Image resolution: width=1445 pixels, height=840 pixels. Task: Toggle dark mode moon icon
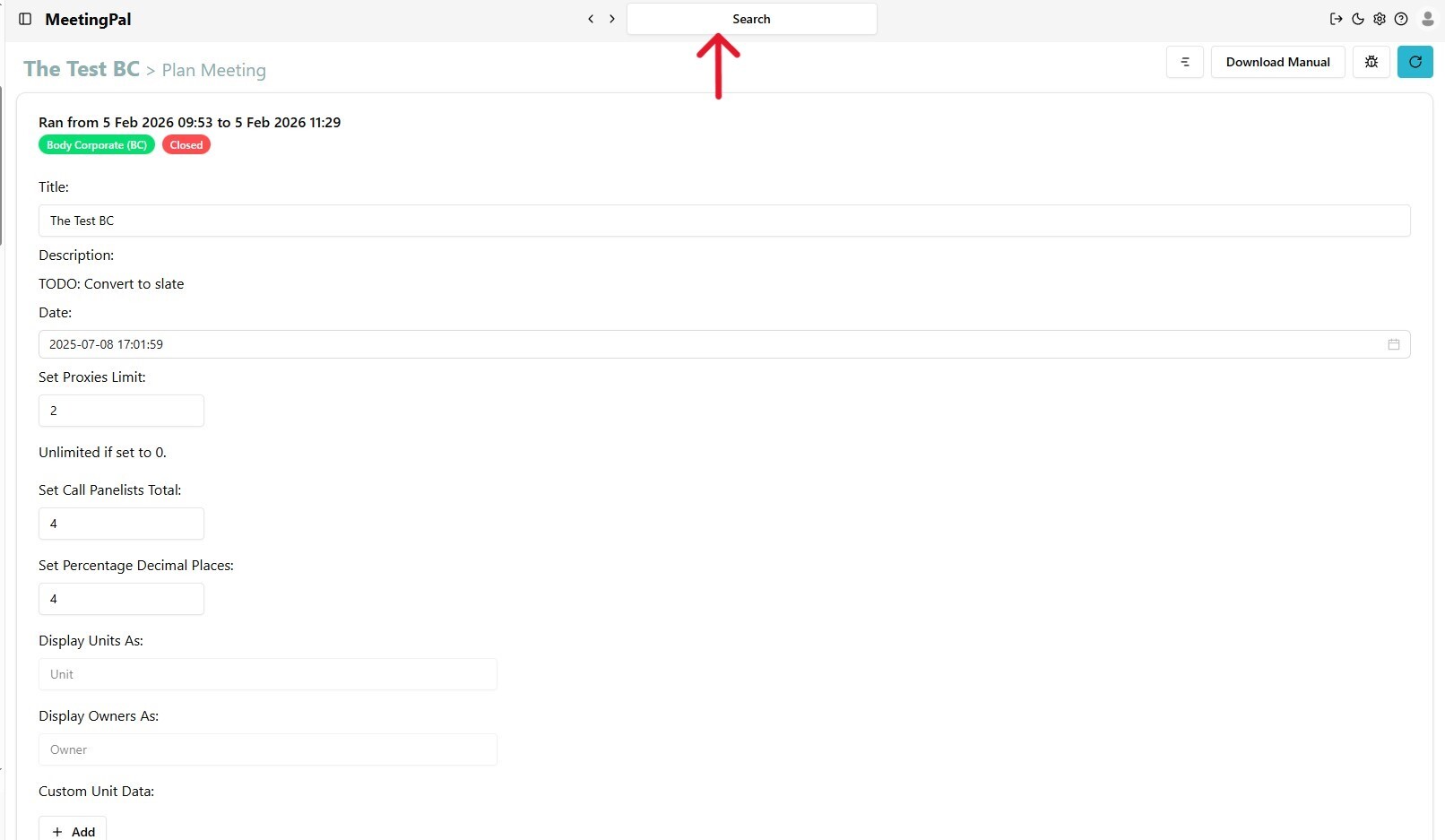coord(1358,19)
